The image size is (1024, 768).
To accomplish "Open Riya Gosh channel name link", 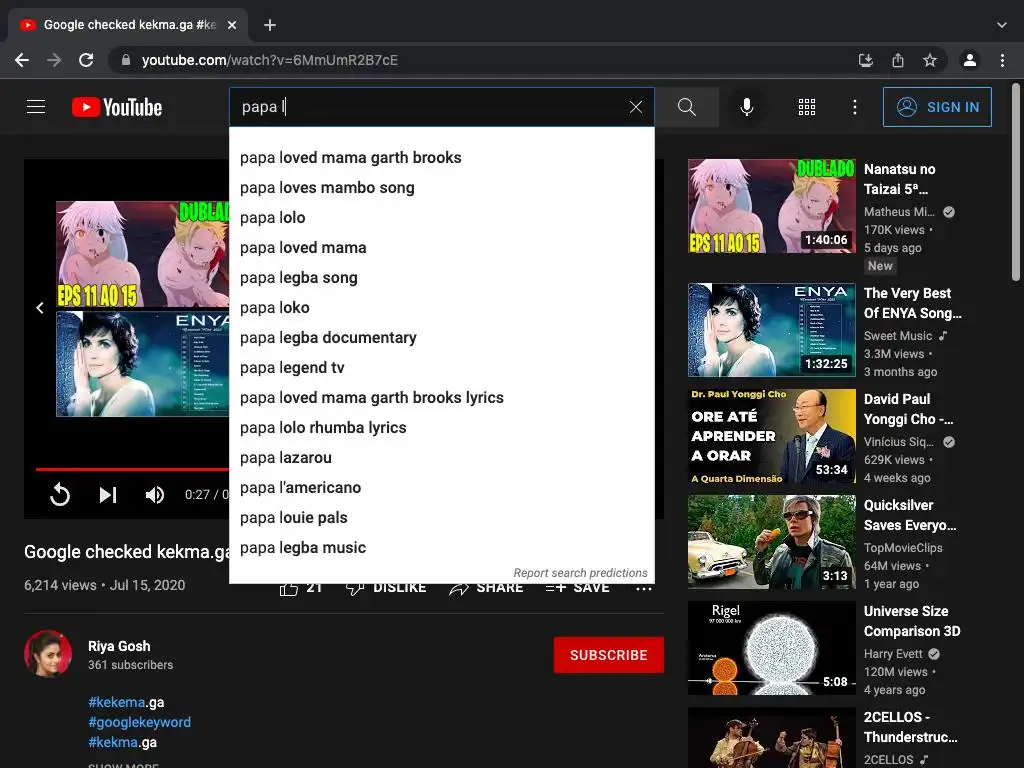I will (x=119, y=646).
